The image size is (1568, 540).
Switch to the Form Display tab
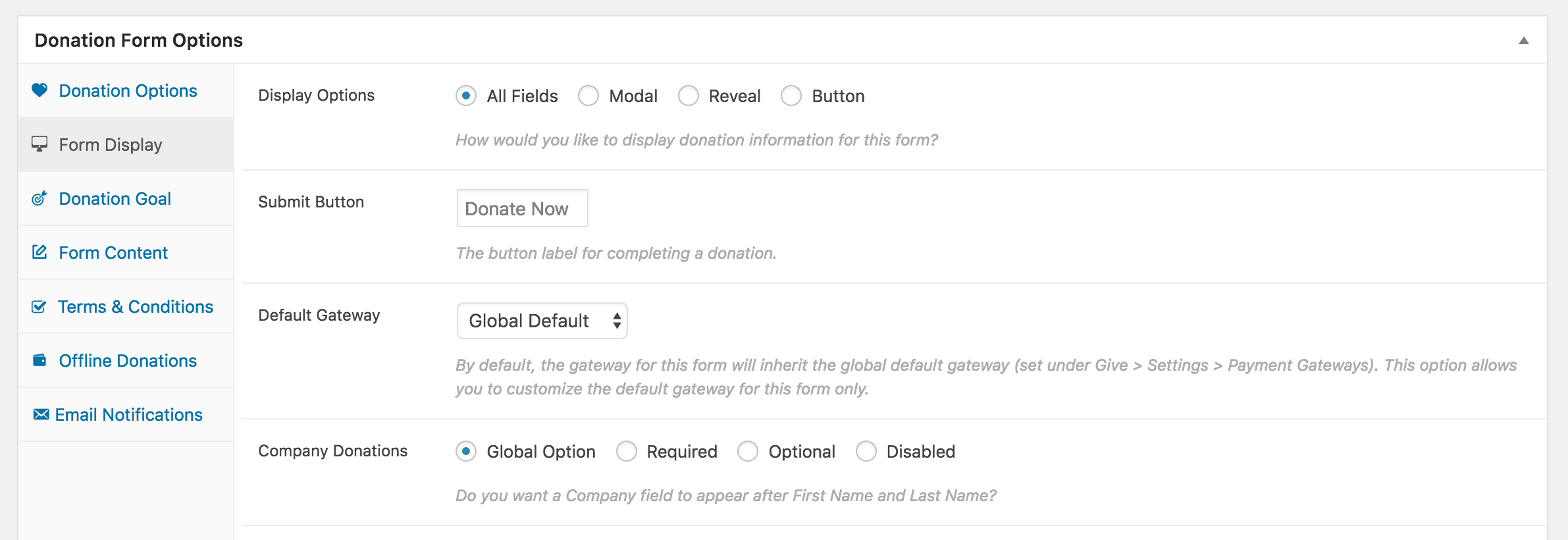point(126,144)
